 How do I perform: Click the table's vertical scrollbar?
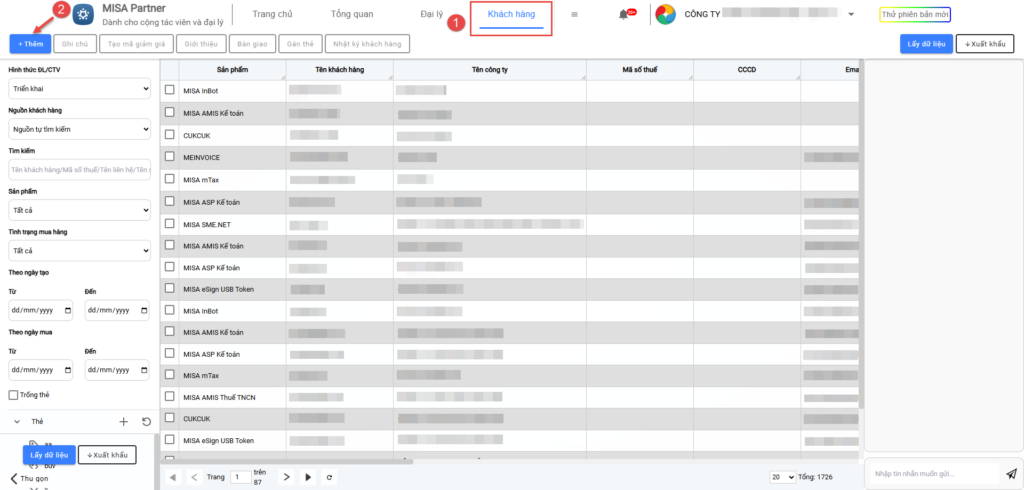click(861, 232)
